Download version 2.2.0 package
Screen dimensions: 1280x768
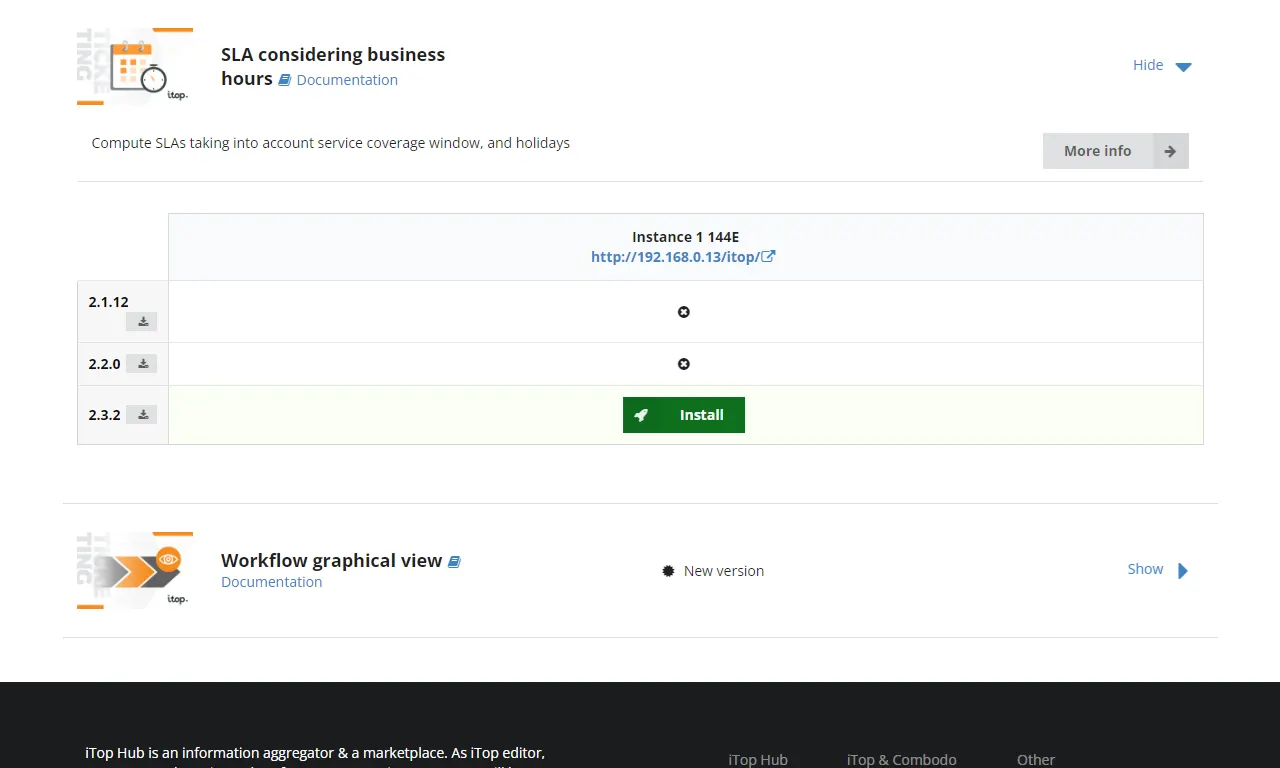[142, 363]
